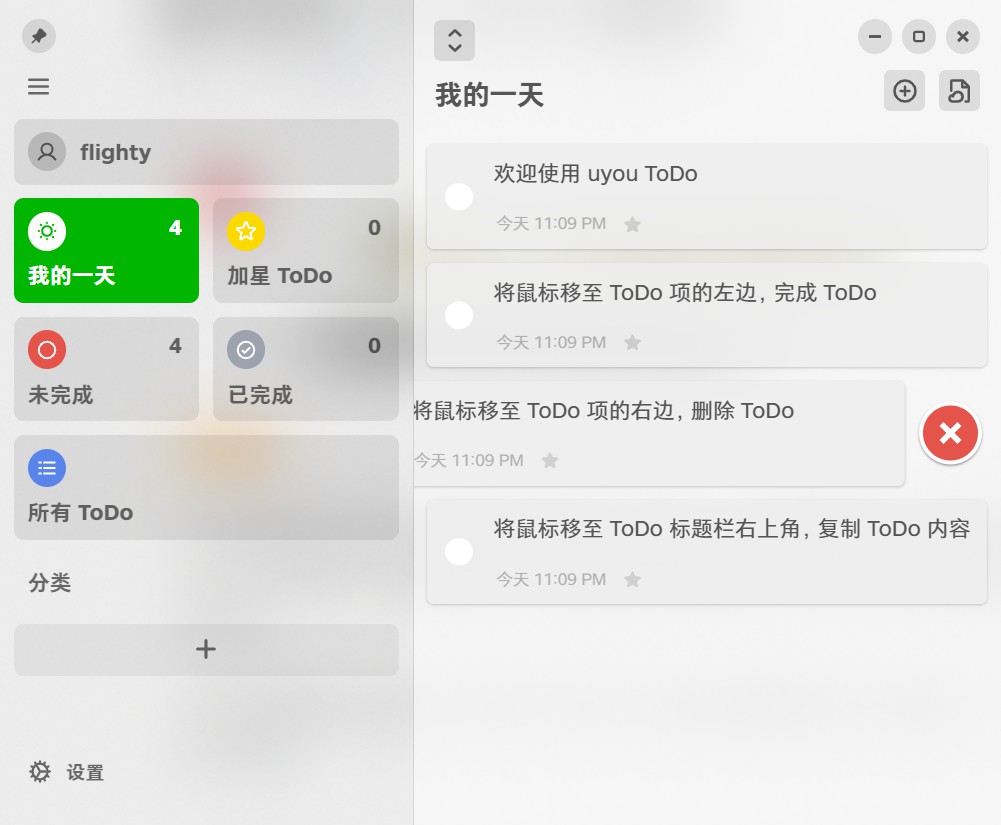The height and width of the screenshot is (825, 1001).
Task: Star the 完成 ToDo instruction item
Action: click(632, 343)
